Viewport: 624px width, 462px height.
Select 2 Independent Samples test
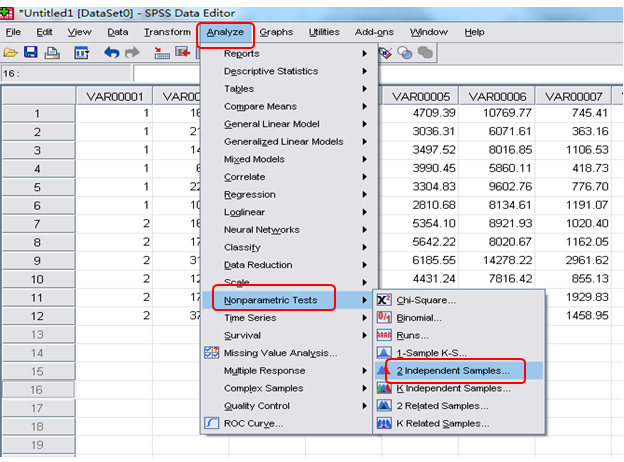[461, 370]
